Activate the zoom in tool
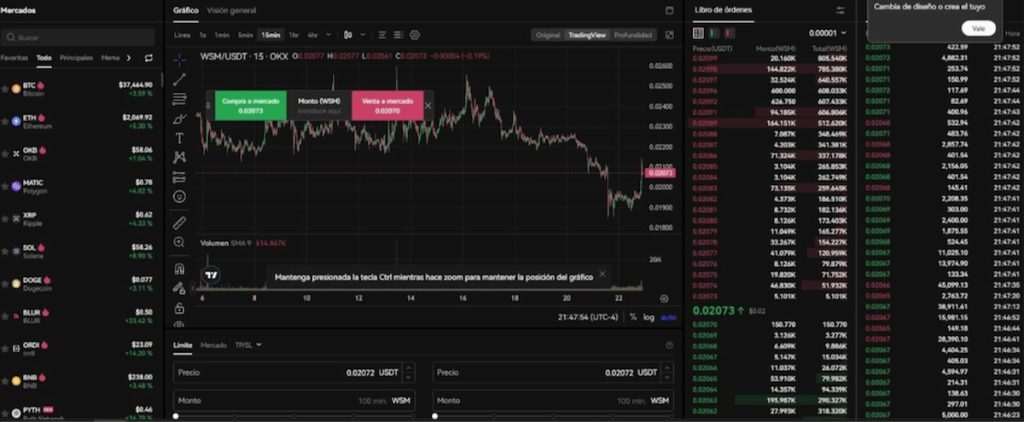The width and height of the screenshot is (1024, 422). tap(180, 242)
